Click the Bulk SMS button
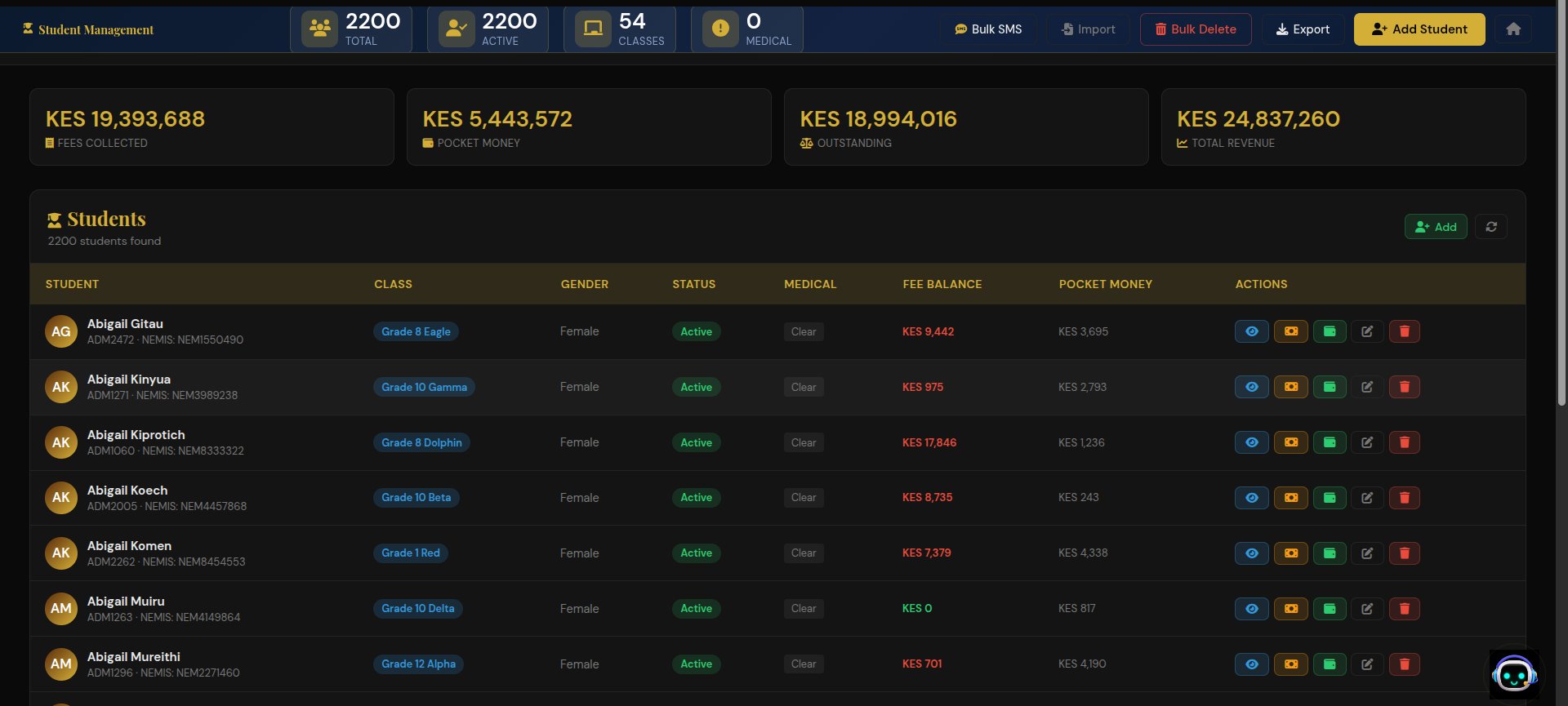 point(988,29)
